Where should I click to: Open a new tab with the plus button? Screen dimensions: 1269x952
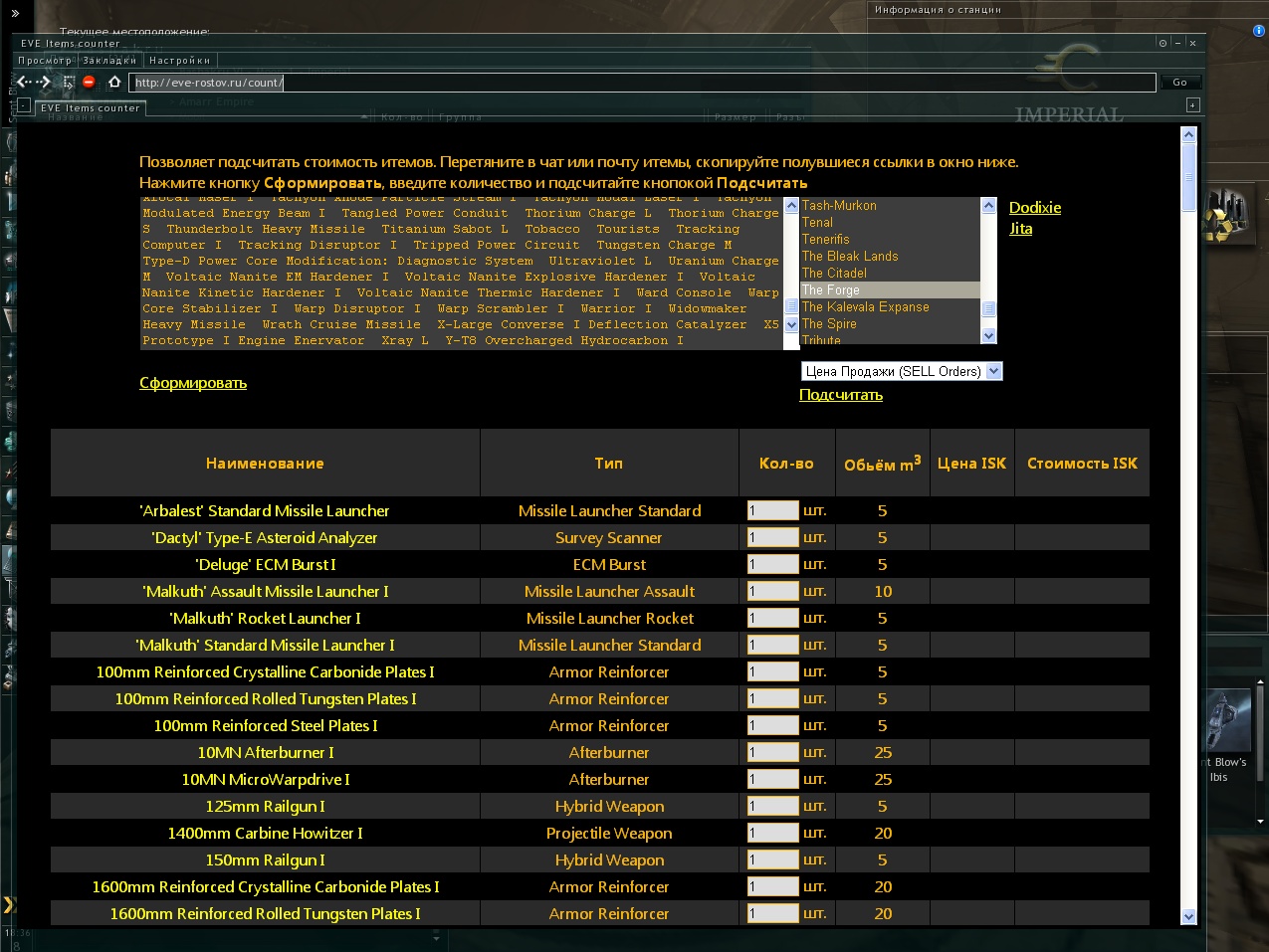(x=1193, y=104)
